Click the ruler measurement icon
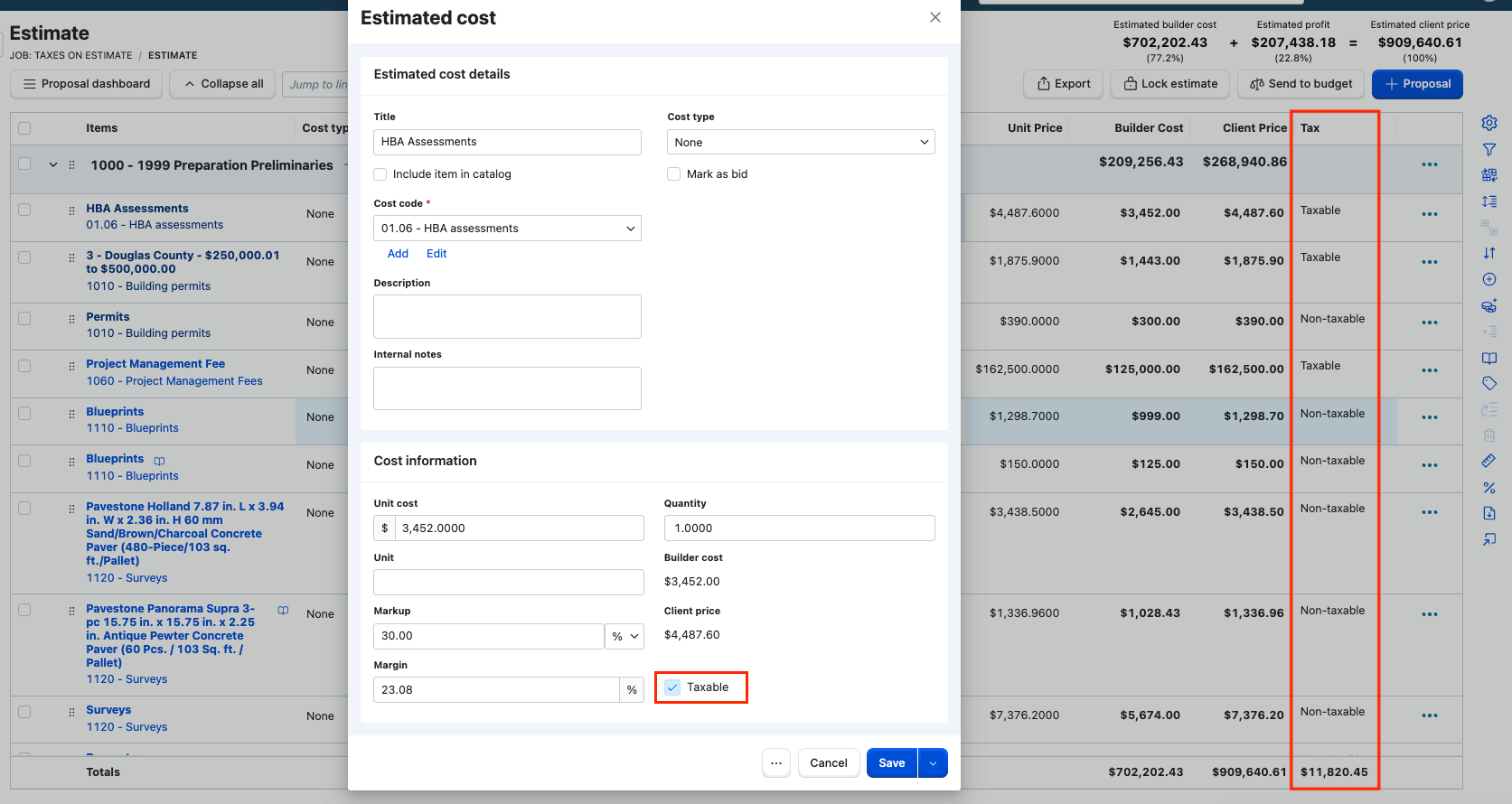The image size is (1512, 804). tap(1489, 461)
